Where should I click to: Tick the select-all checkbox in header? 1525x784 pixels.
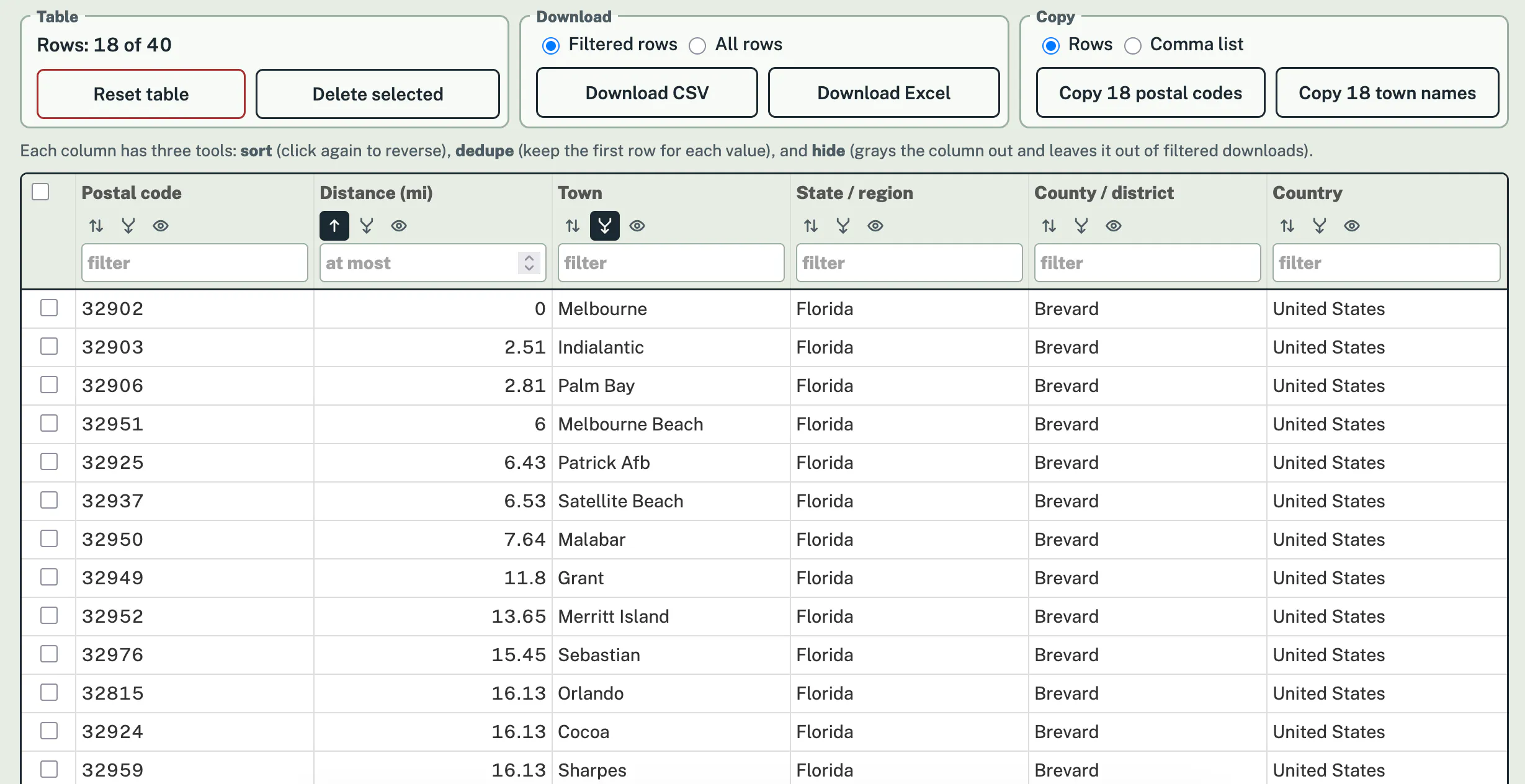point(40,192)
